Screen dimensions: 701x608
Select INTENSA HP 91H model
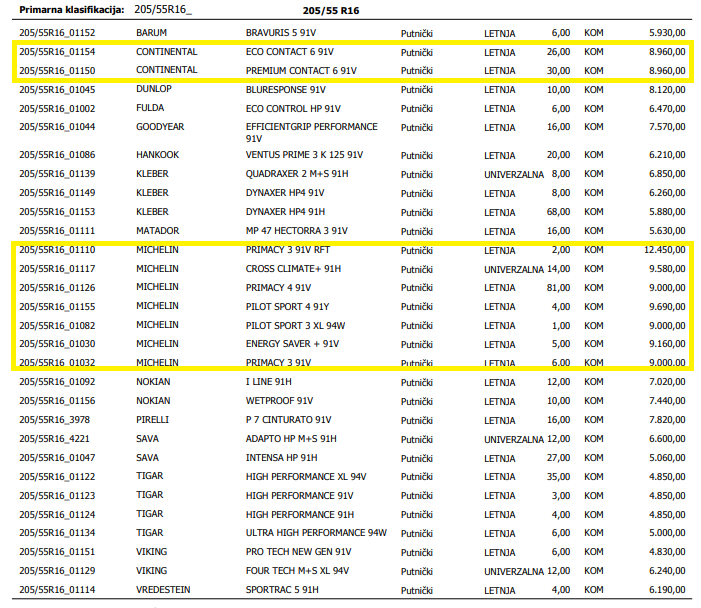tap(282, 458)
